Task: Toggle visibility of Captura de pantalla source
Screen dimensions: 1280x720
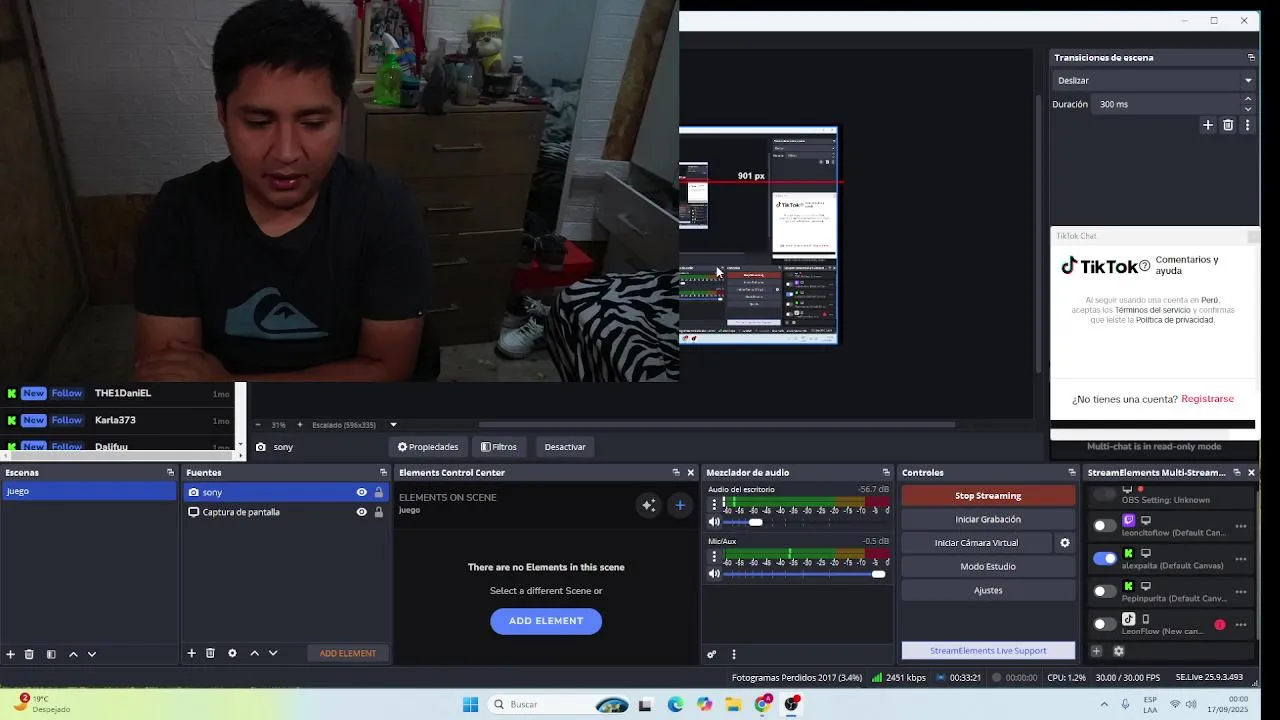Action: [x=361, y=512]
